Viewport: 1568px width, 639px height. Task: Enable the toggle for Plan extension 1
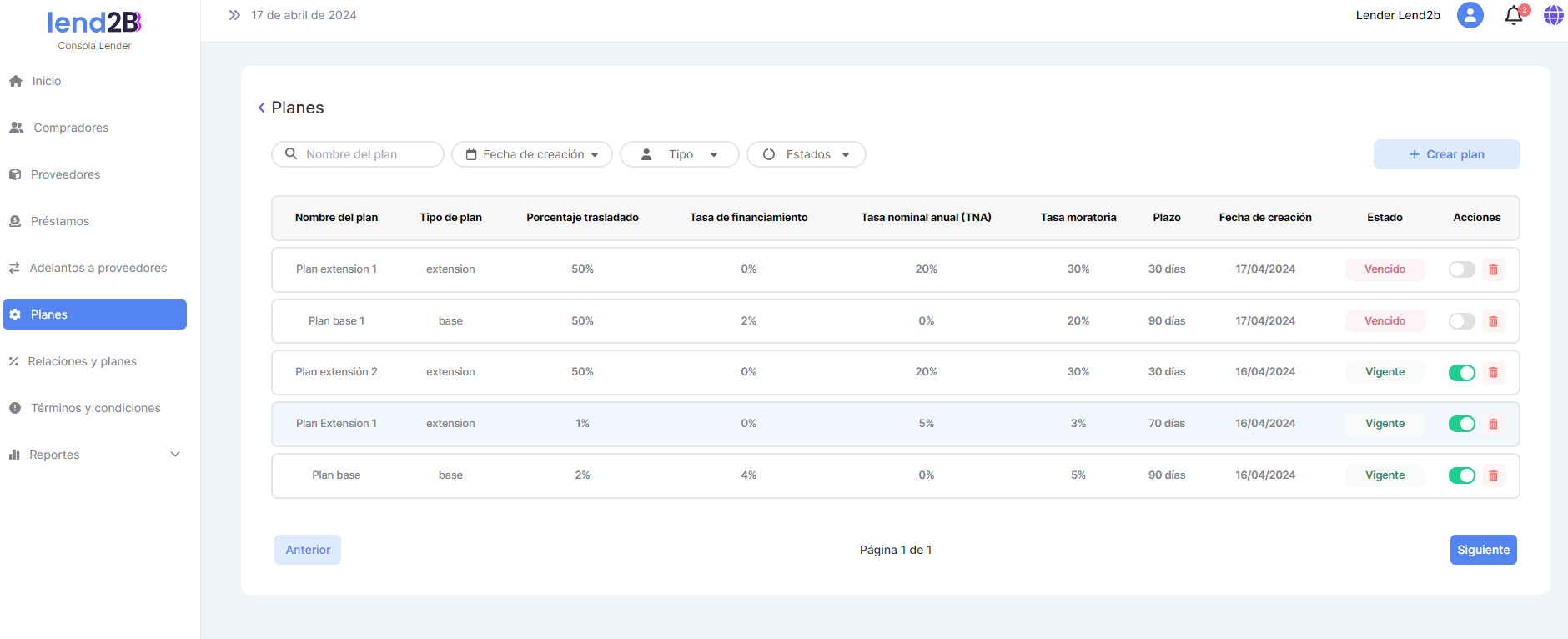click(1461, 269)
